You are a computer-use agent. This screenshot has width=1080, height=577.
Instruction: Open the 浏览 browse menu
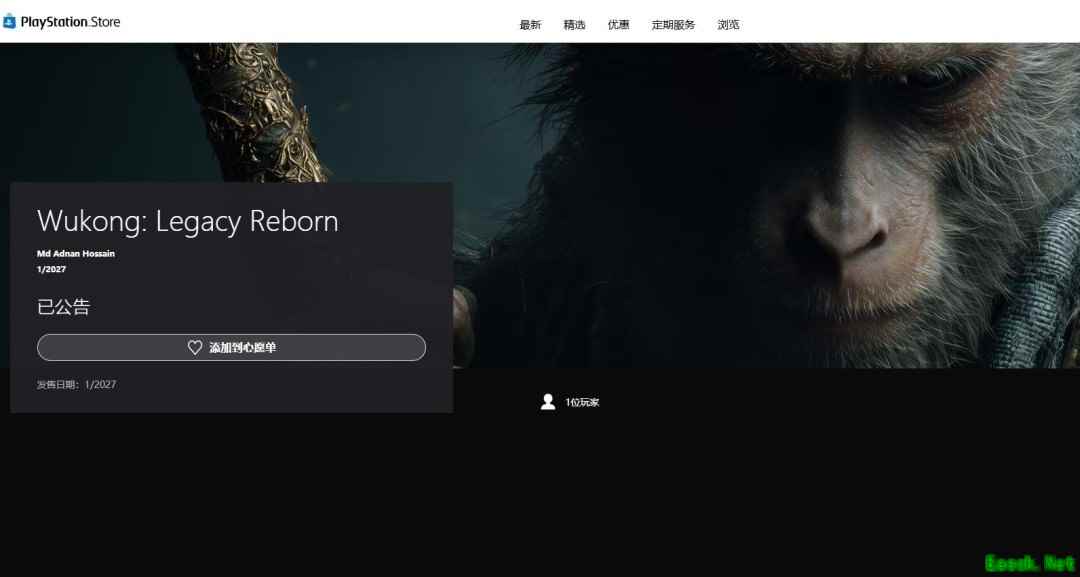[x=728, y=25]
